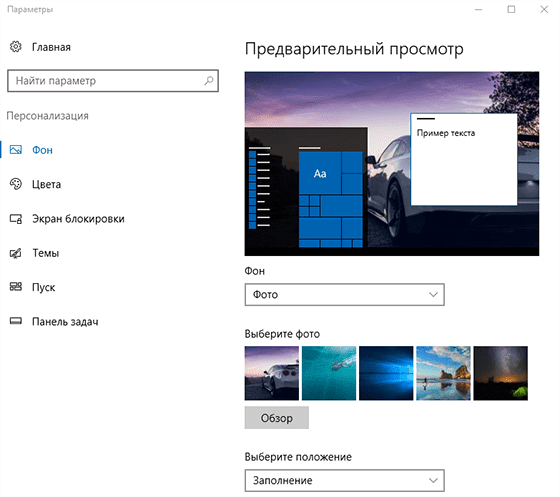The image size is (560, 497).
Task: Click the search magnifier icon
Action: (209, 81)
